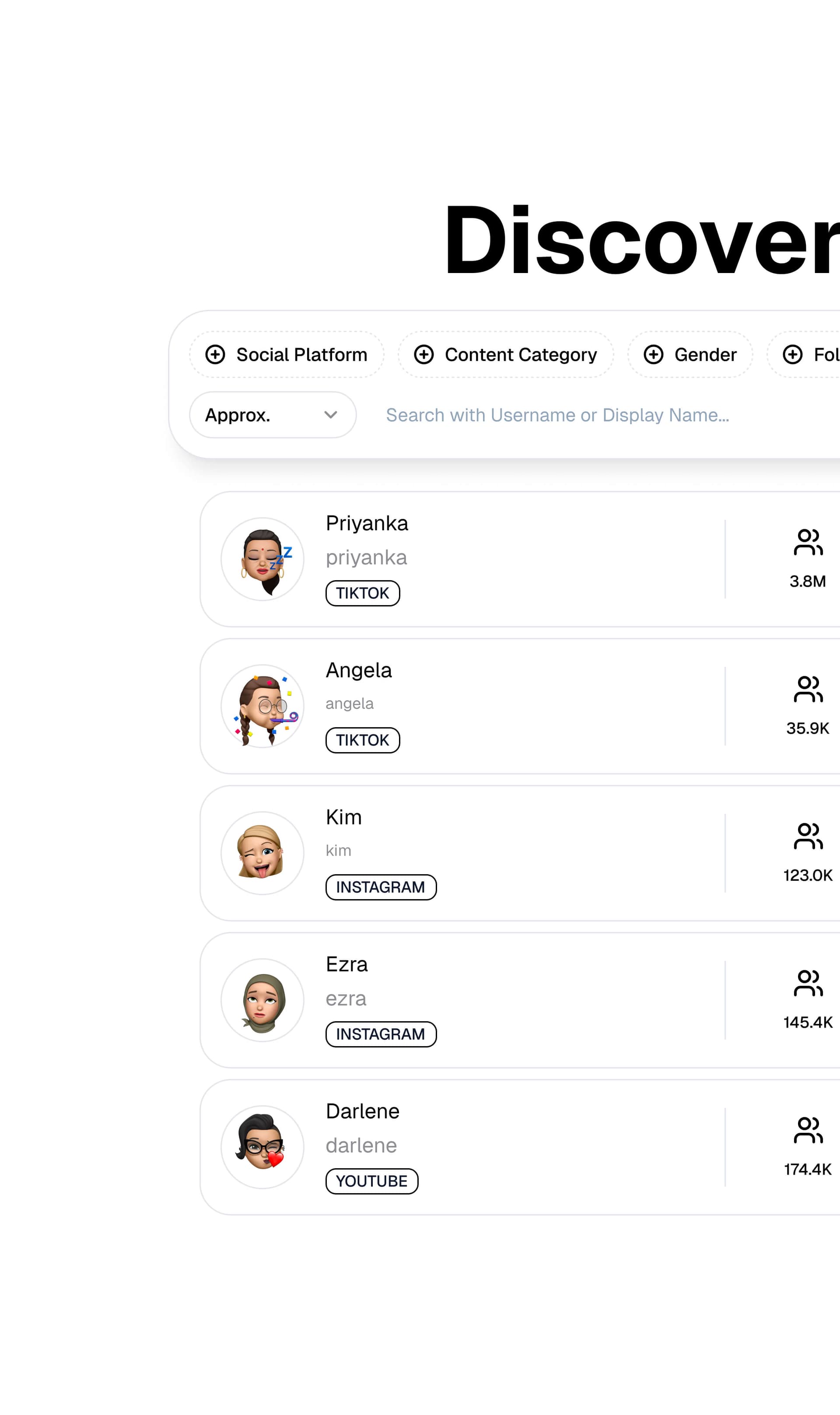
Task: Click the username angela
Action: click(x=350, y=704)
